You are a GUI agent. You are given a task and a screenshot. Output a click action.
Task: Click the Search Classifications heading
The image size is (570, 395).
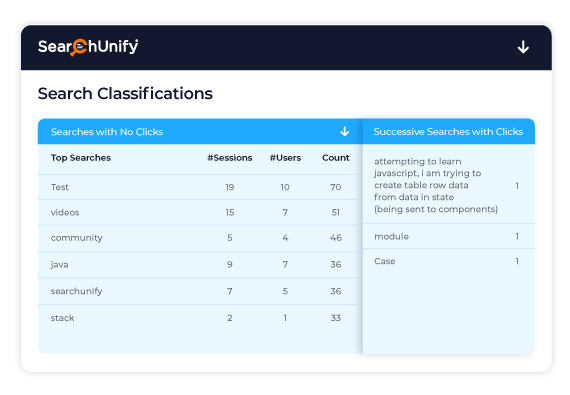point(125,93)
